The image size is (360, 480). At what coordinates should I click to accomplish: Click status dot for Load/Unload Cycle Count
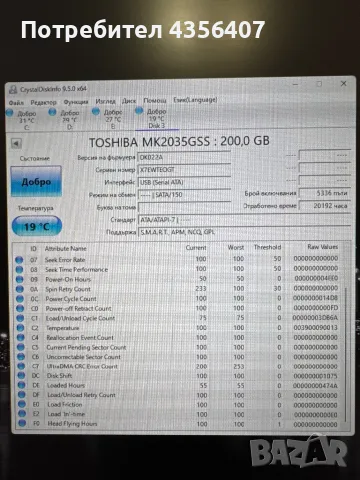click(x=20, y=318)
